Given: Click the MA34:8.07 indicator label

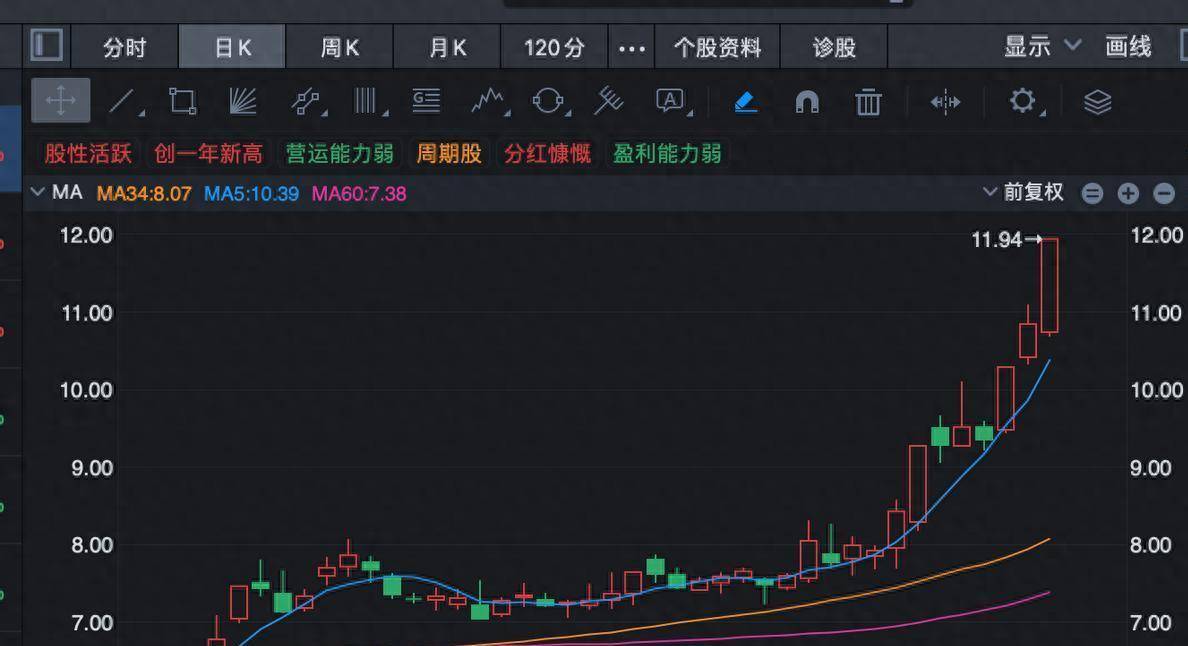Looking at the screenshot, I should pos(144,194).
